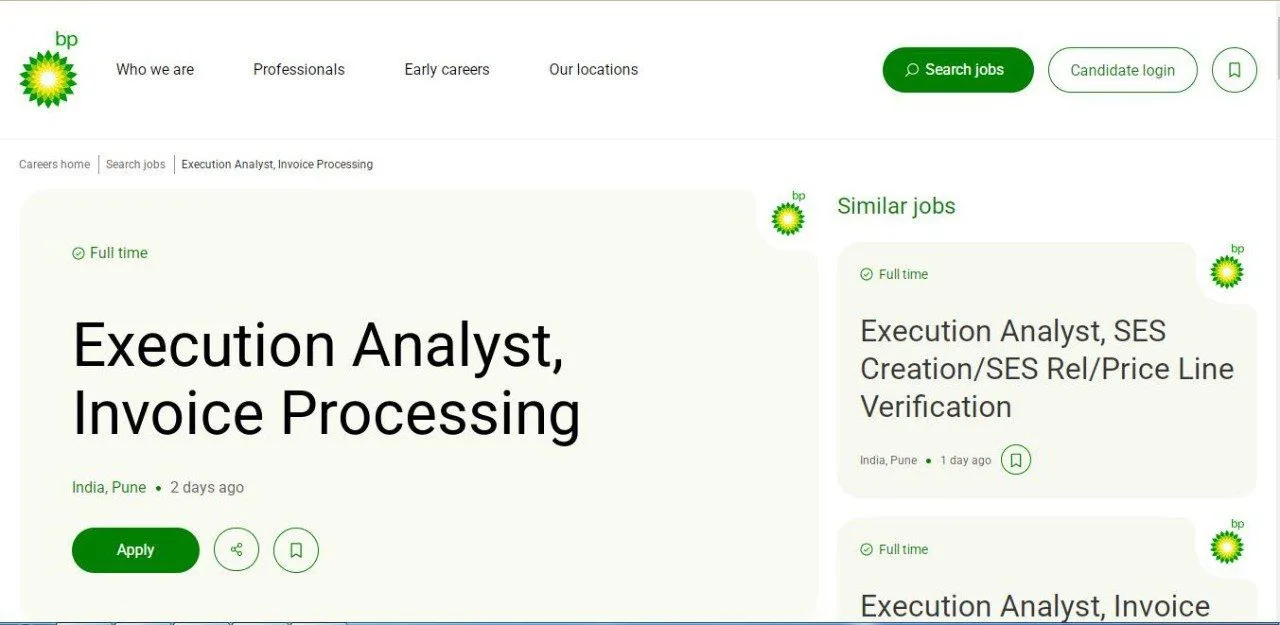This screenshot has height=625, width=1280.
Task: Go to Search jobs breadcrumb link
Action: click(135, 164)
